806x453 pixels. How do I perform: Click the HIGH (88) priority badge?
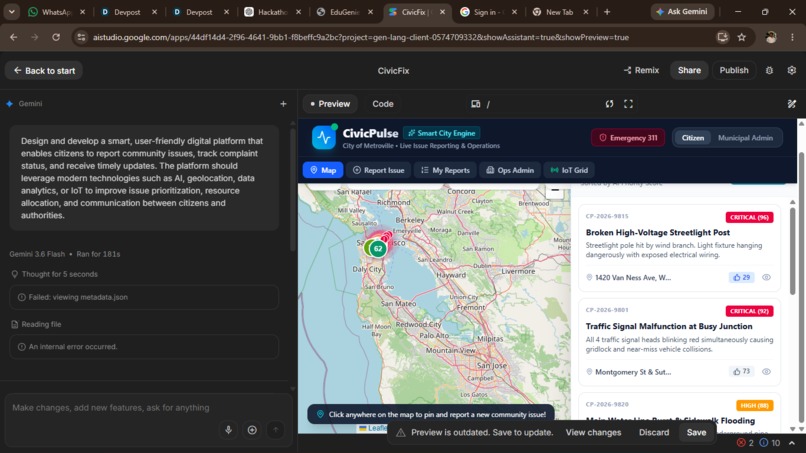(755, 406)
